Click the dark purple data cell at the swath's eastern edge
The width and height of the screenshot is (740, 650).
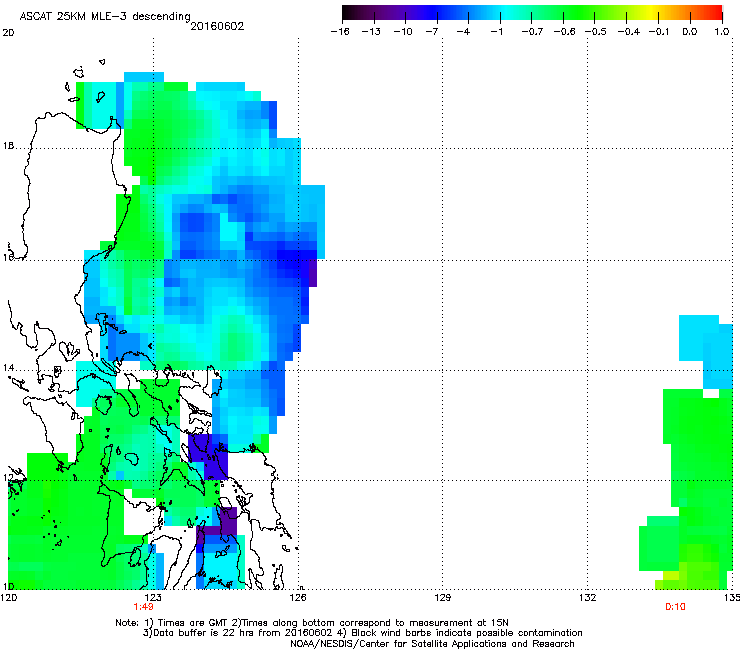coord(312,273)
